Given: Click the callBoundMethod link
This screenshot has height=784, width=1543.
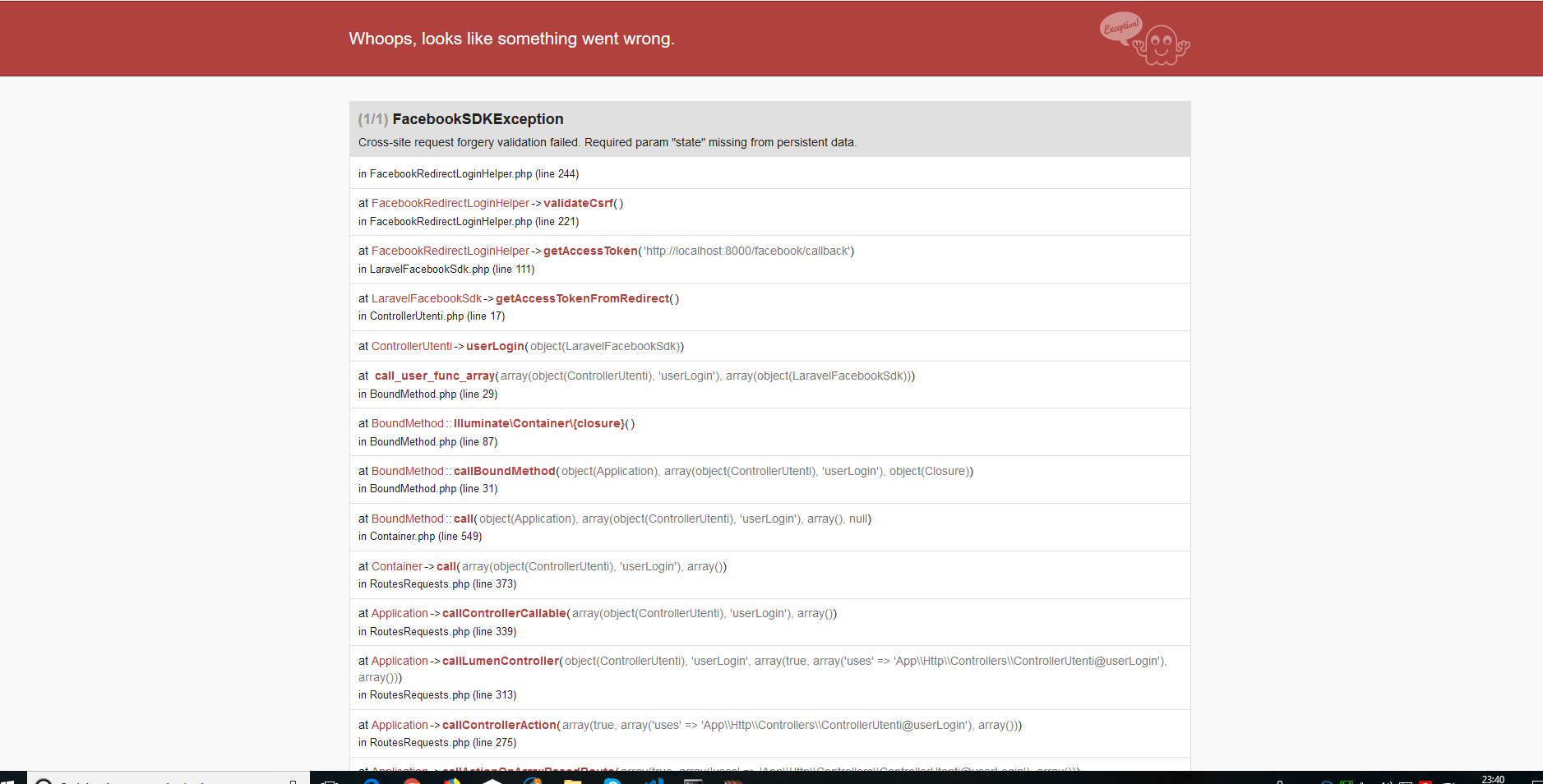Looking at the screenshot, I should click(x=504, y=471).
